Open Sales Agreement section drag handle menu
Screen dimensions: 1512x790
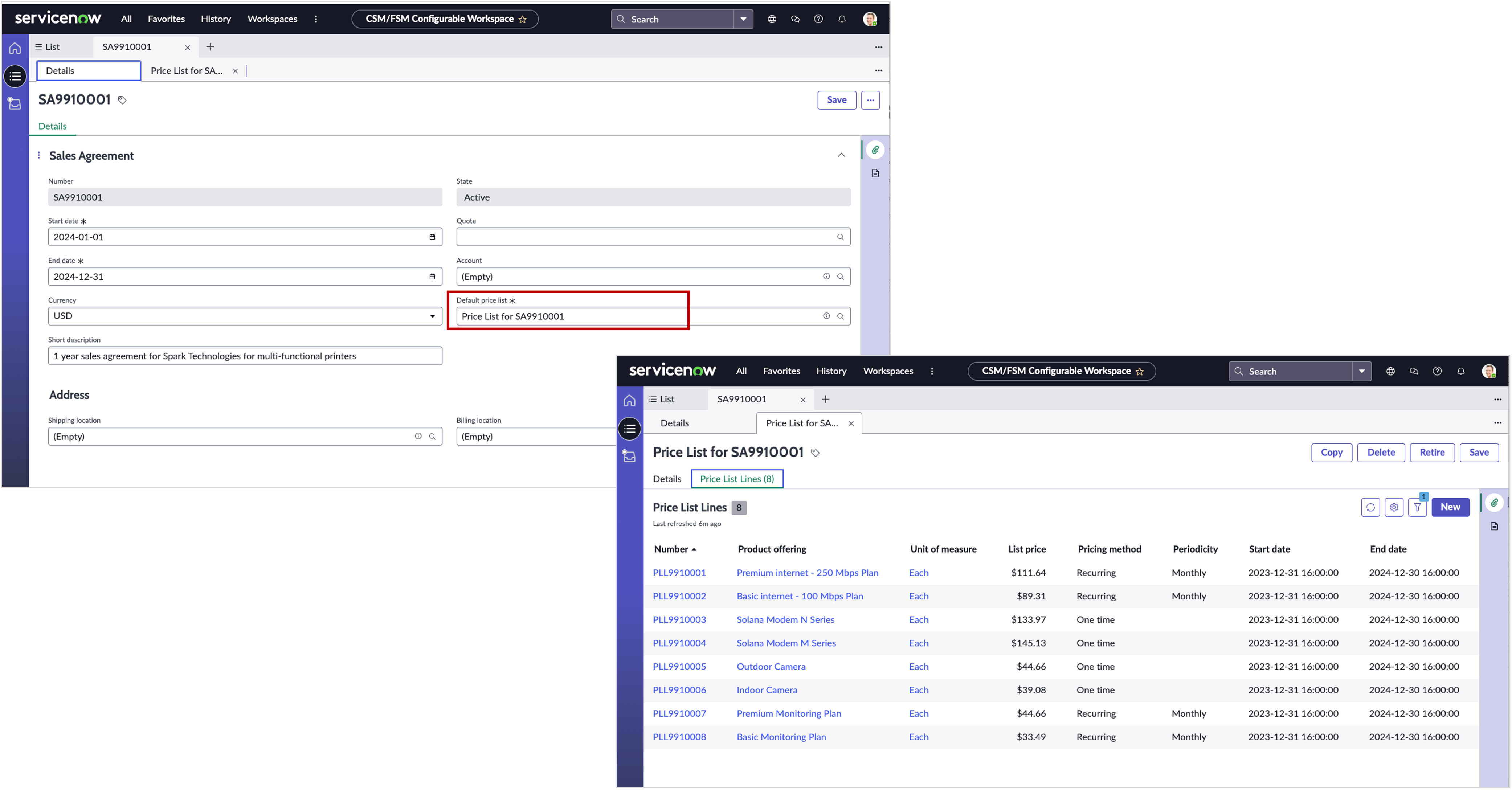pos(39,156)
